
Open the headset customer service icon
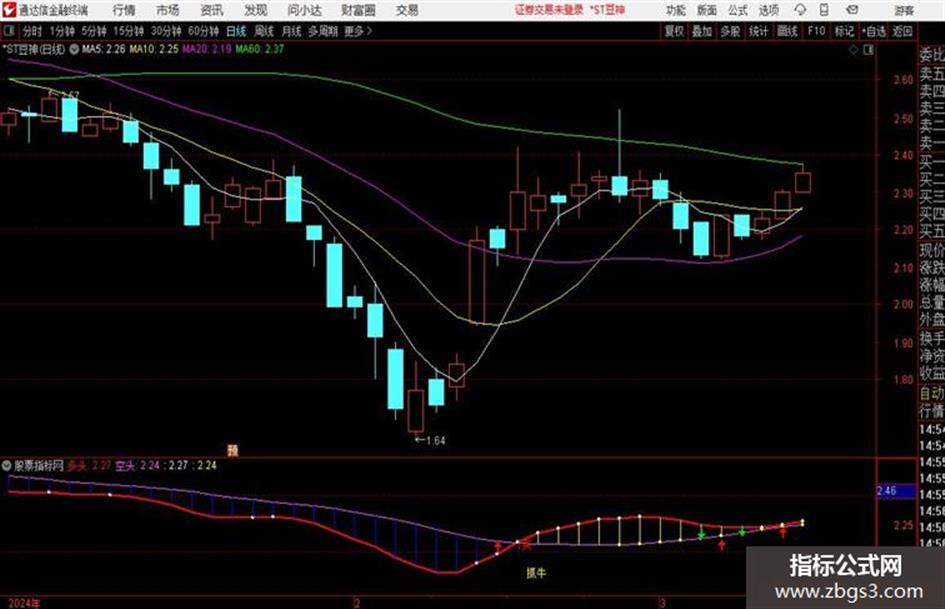click(x=800, y=10)
